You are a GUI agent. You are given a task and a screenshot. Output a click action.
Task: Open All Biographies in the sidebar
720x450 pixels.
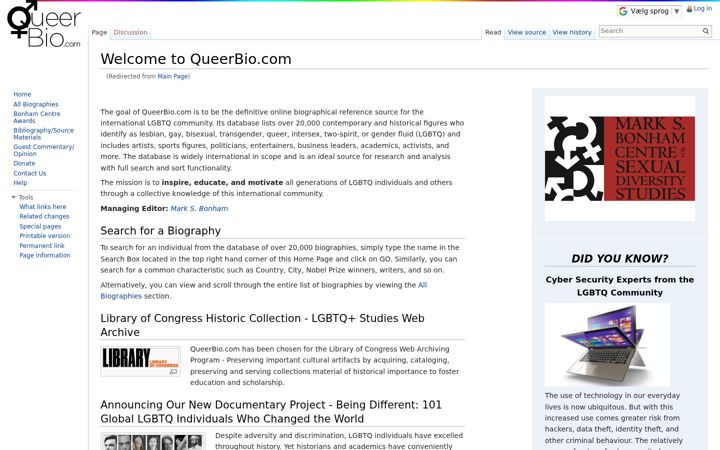coord(36,104)
